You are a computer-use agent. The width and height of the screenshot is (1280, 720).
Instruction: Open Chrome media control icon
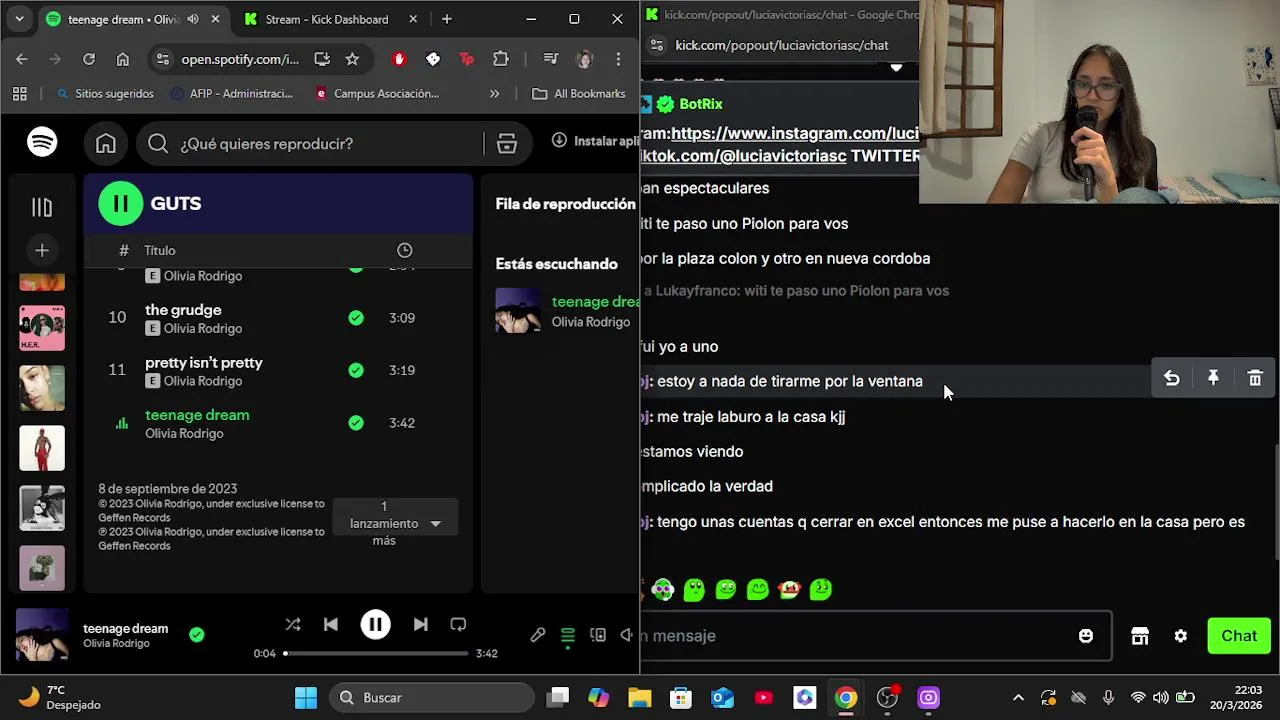point(551,59)
